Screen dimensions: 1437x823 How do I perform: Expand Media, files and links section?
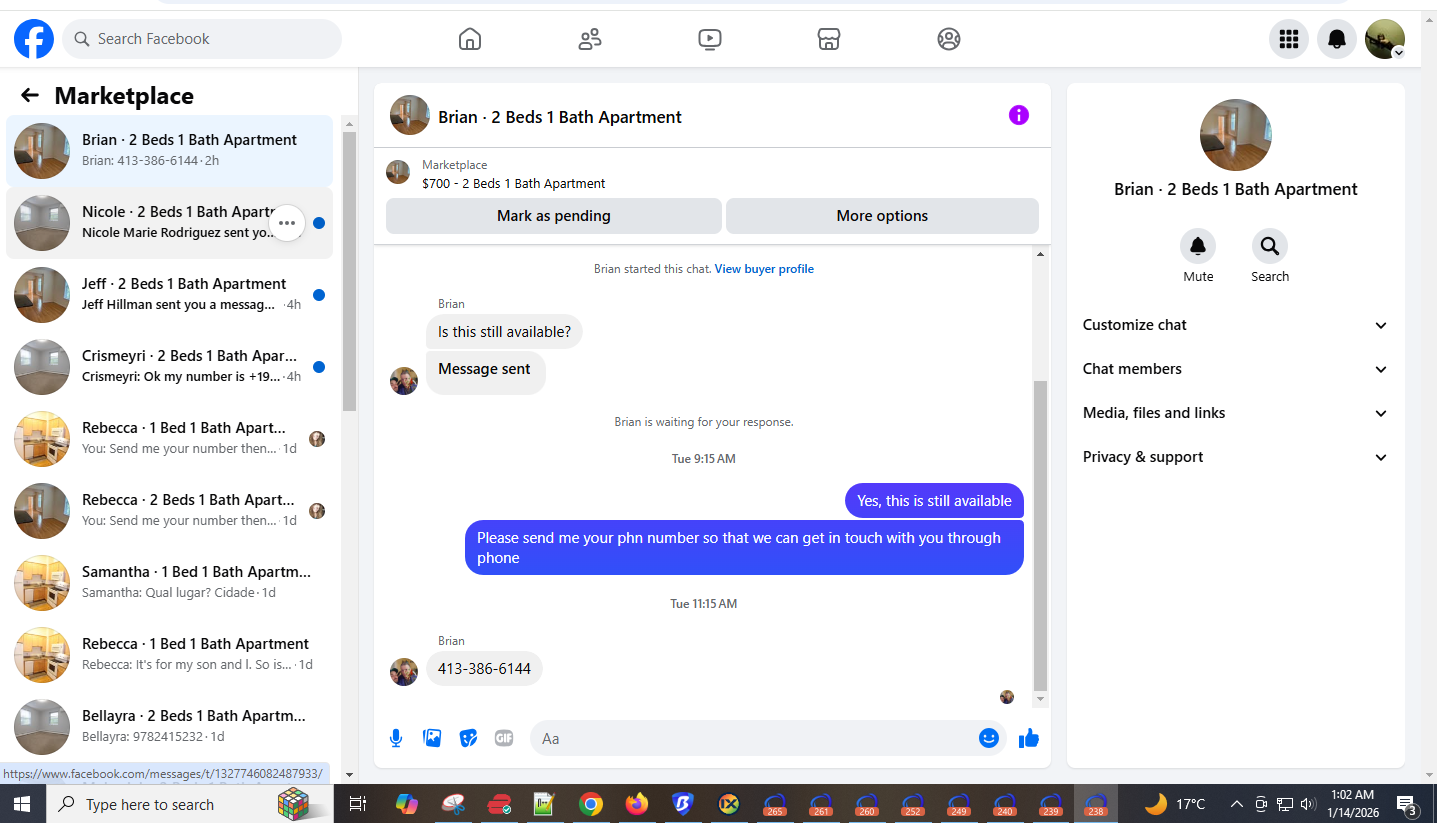pos(1236,413)
